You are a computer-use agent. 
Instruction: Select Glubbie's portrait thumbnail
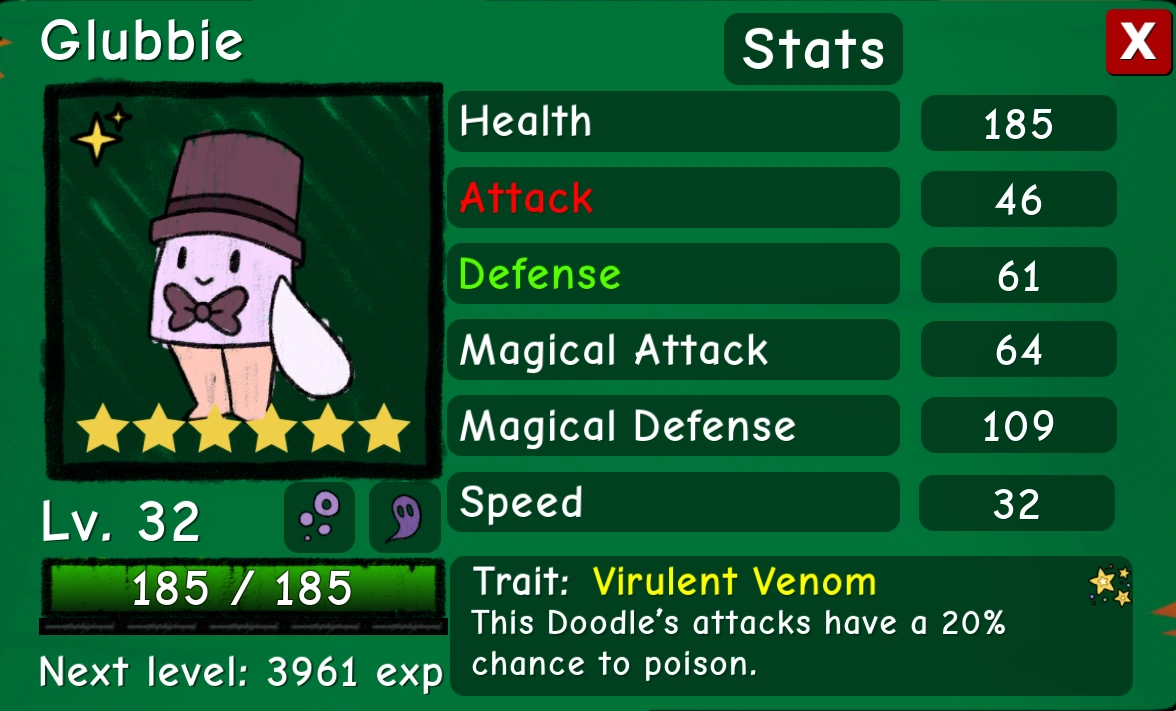click(x=244, y=281)
